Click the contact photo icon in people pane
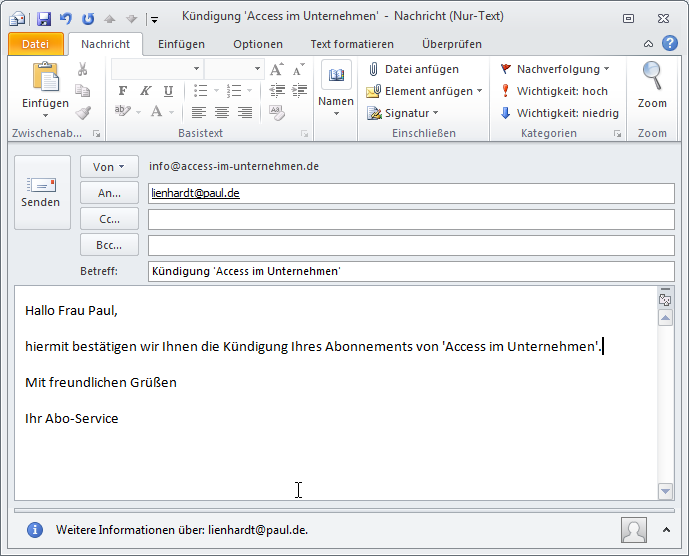The width and height of the screenshot is (689, 556). [634, 530]
